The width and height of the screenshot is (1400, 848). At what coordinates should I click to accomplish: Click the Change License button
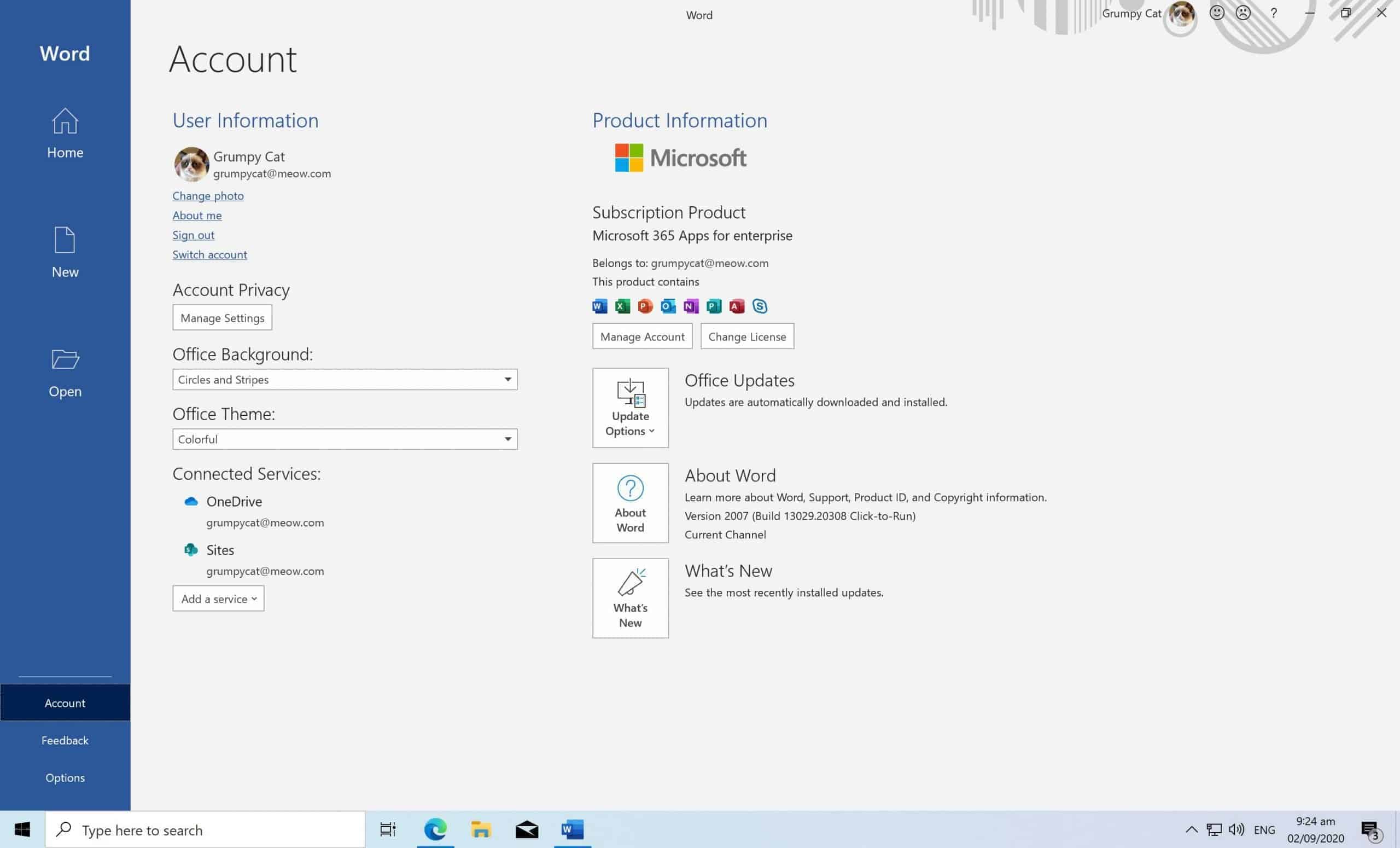point(746,336)
